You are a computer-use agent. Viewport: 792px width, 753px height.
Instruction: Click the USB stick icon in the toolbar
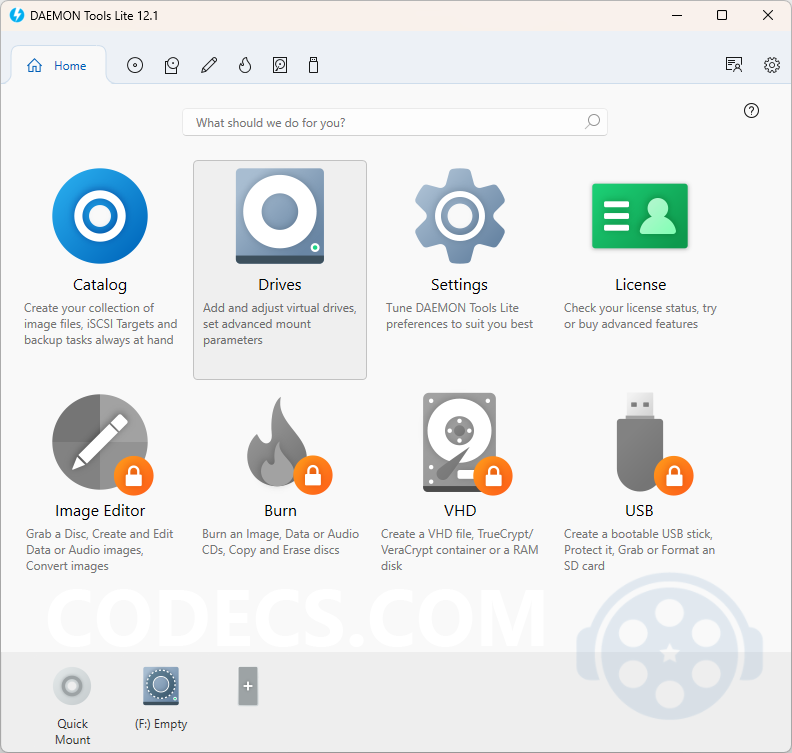coord(313,66)
